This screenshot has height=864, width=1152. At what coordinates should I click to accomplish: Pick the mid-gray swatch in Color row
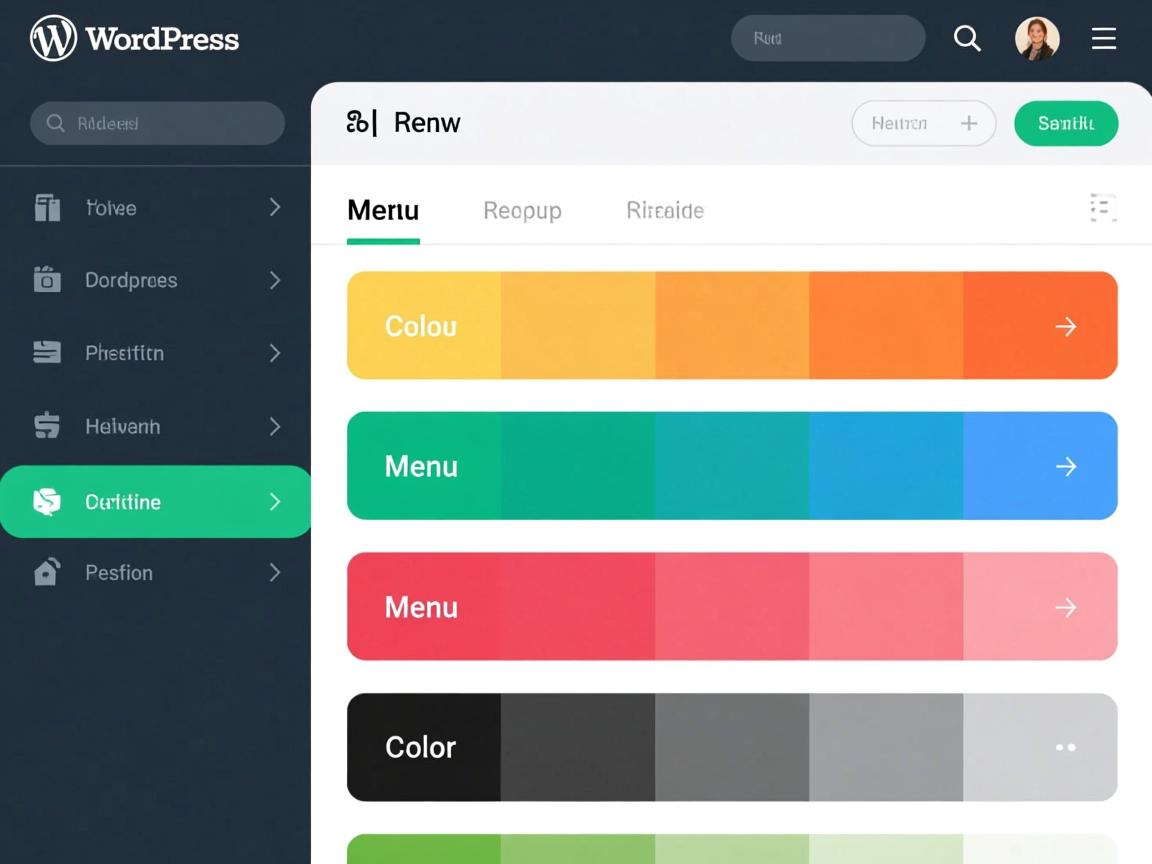point(732,747)
